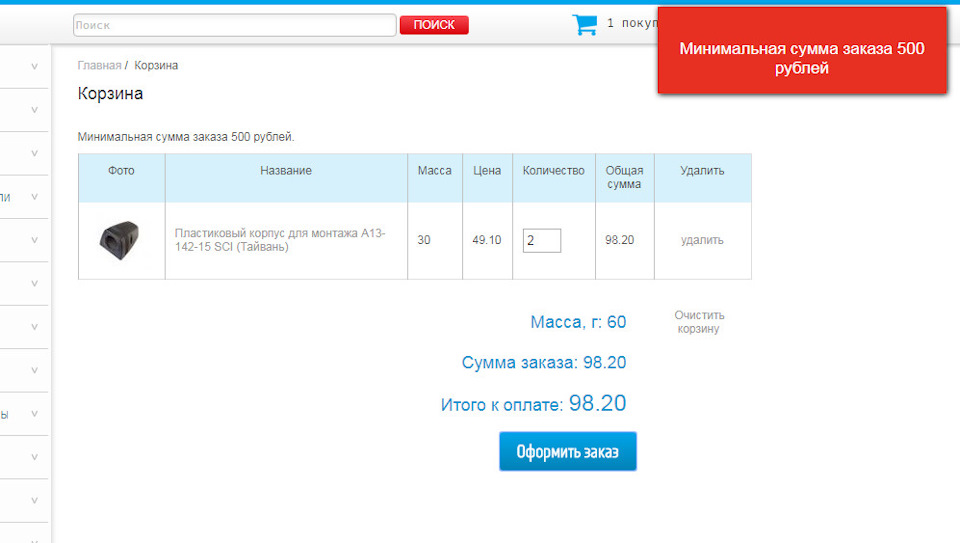Click the Количество quantity input box
The width and height of the screenshot is (960, 543).
541,240
